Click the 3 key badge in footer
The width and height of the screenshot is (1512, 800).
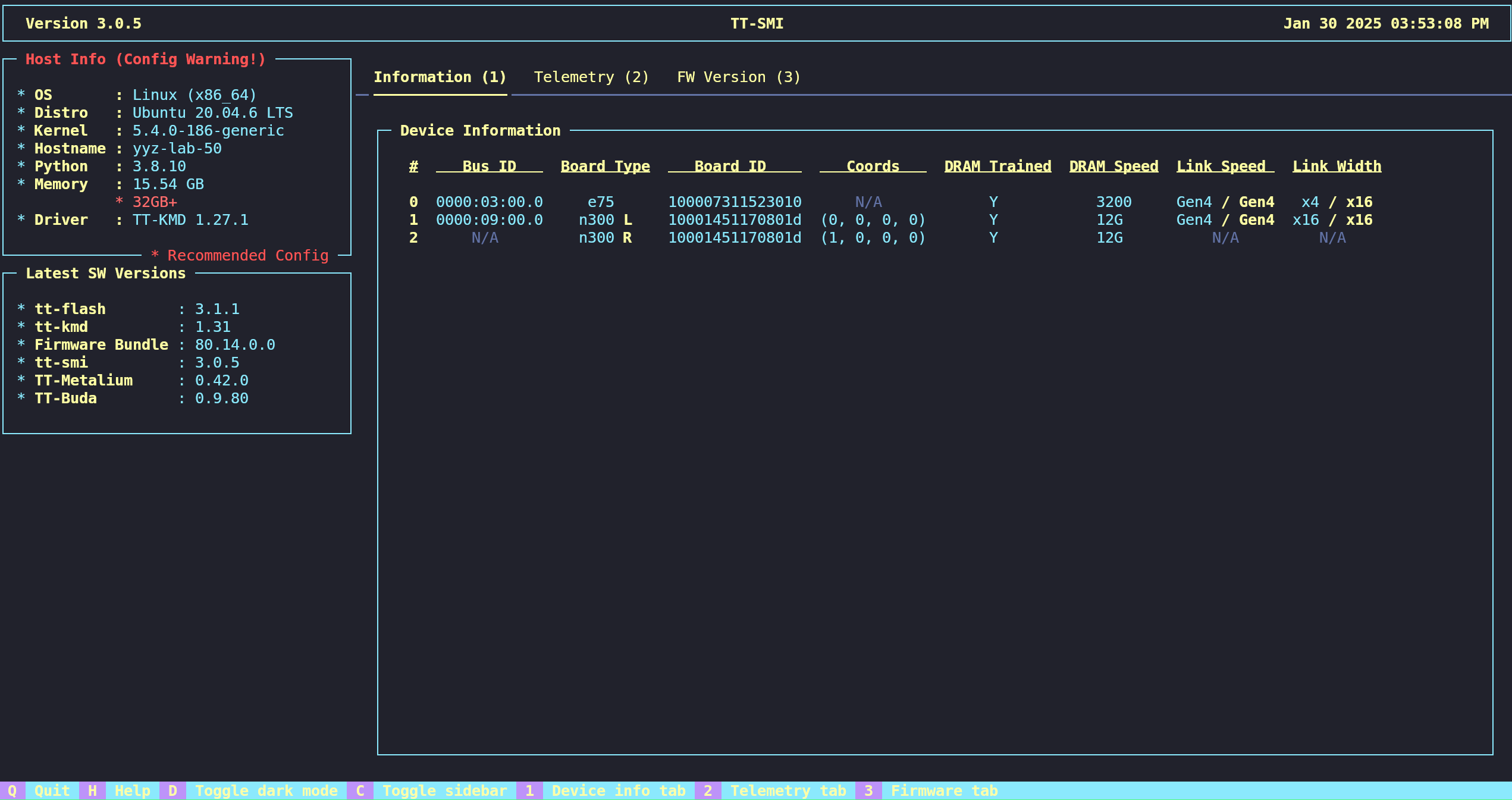coord(868,790)
